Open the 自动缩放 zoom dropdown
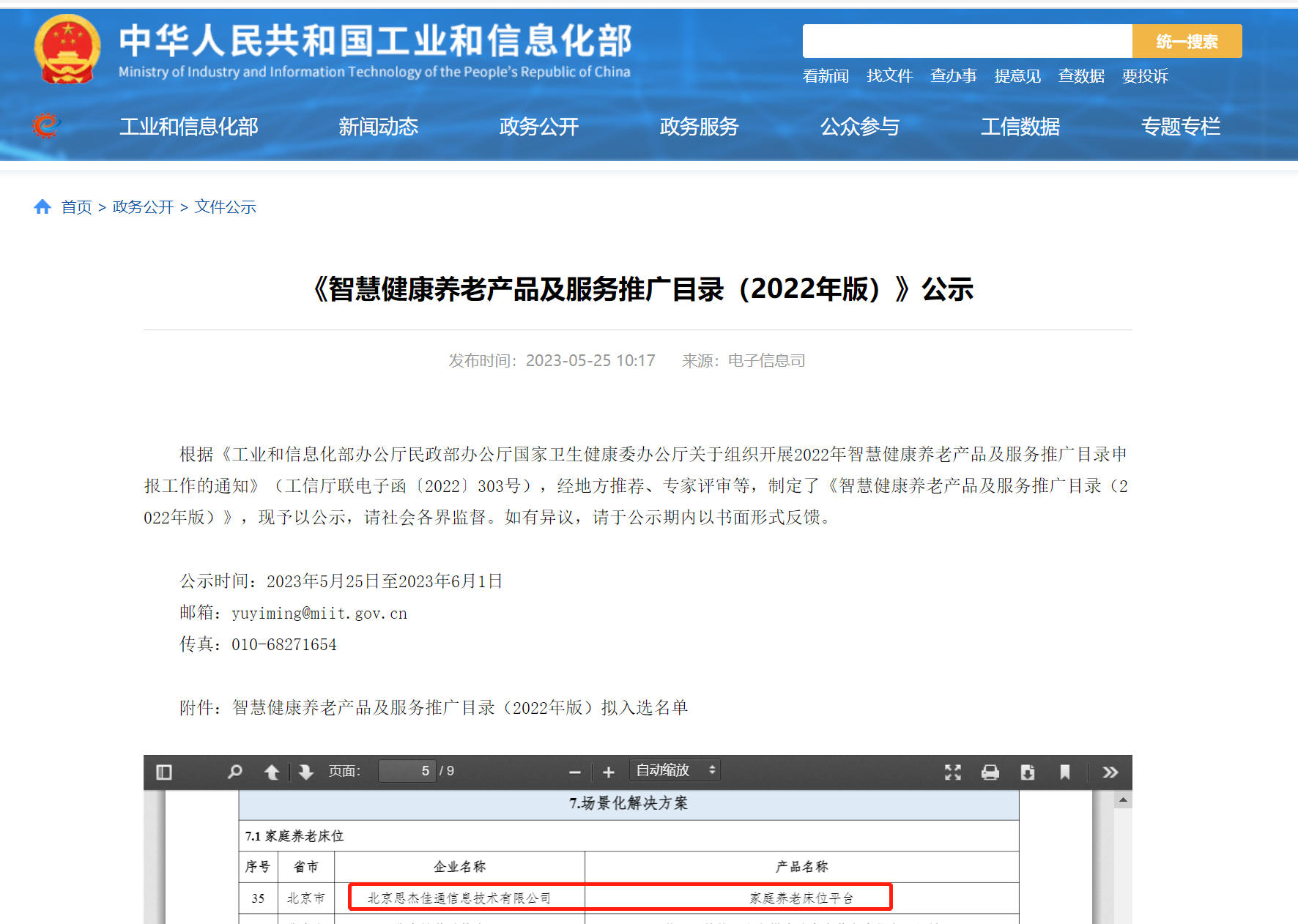 (674, 770)
